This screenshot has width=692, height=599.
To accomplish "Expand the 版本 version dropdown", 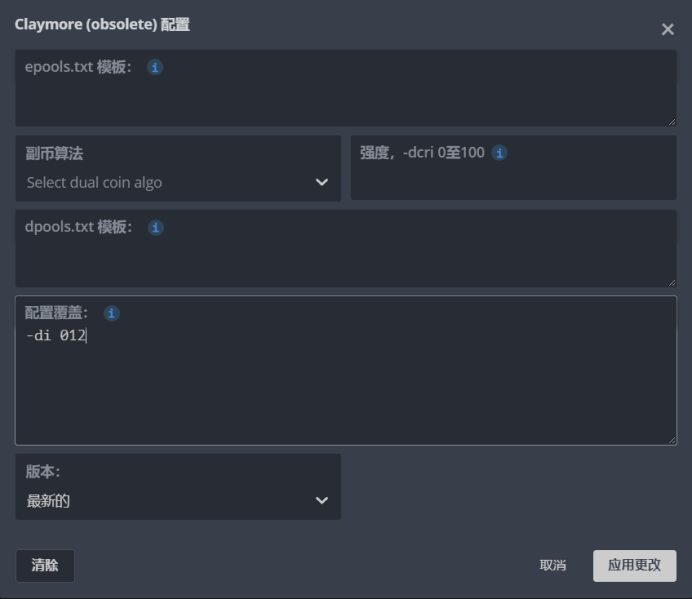I will [178, 500].
